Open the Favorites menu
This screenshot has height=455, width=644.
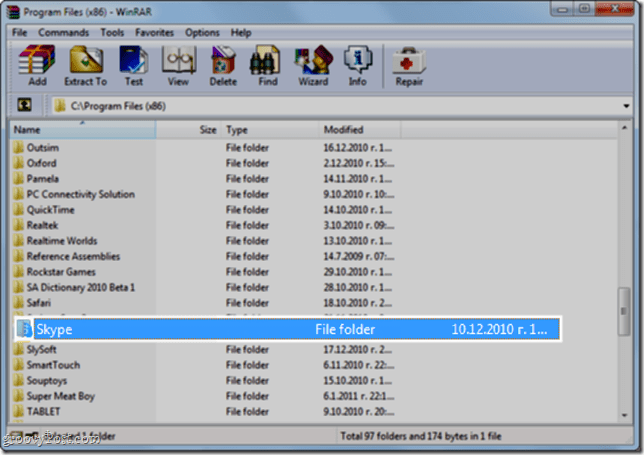point(154,32)
